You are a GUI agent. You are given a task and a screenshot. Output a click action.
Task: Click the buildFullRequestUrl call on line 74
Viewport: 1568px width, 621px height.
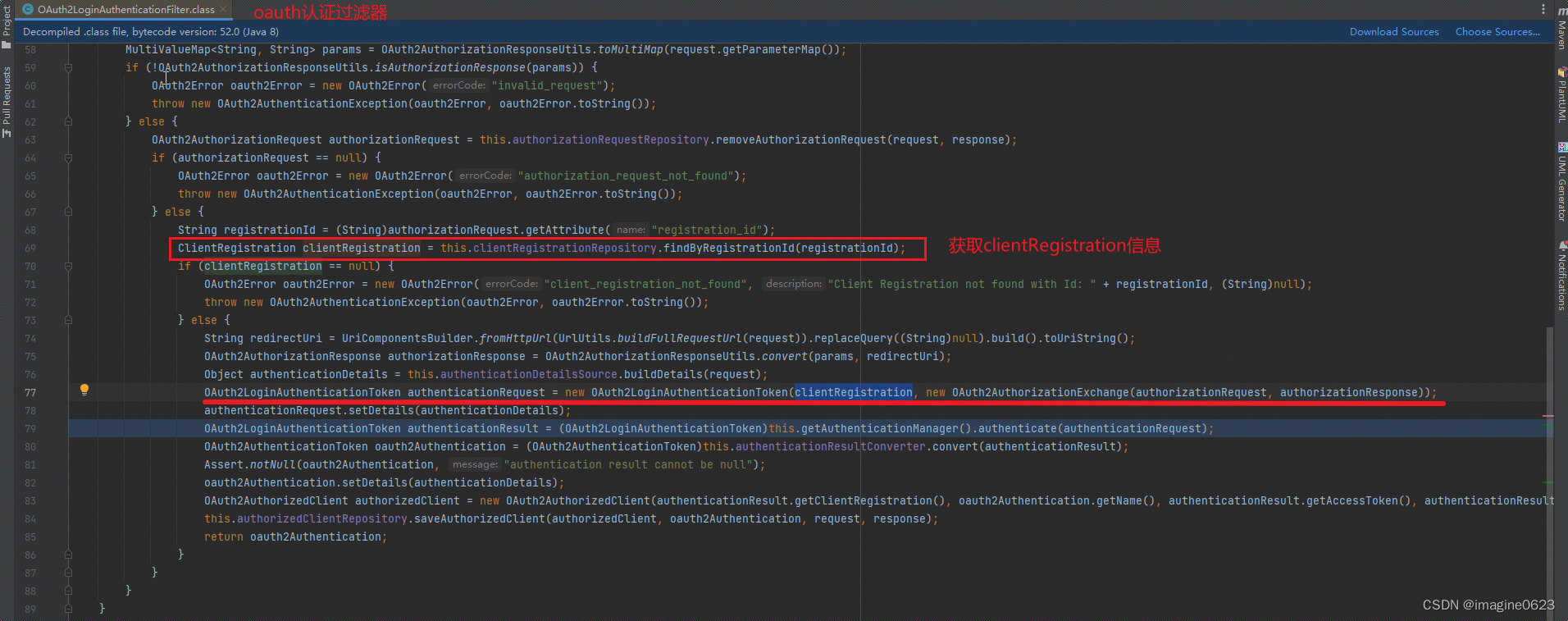click(679, 338)
